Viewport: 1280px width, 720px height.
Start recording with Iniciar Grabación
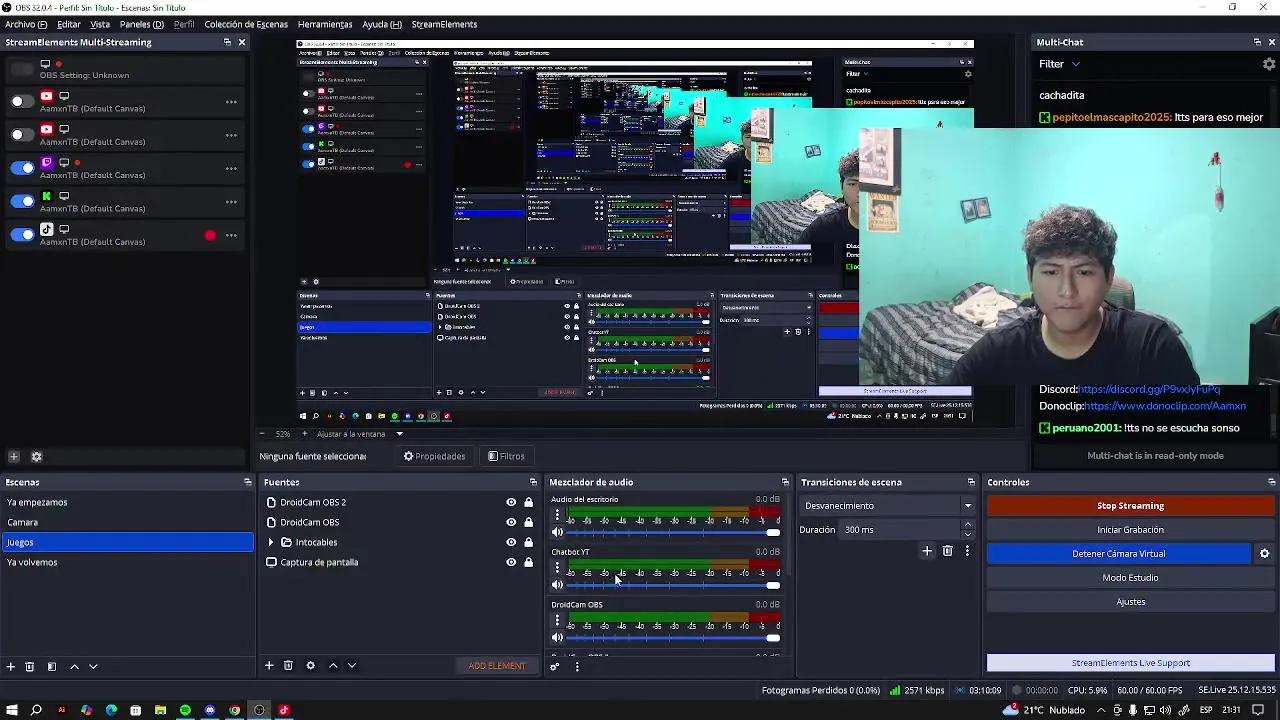click(1130, 530)
